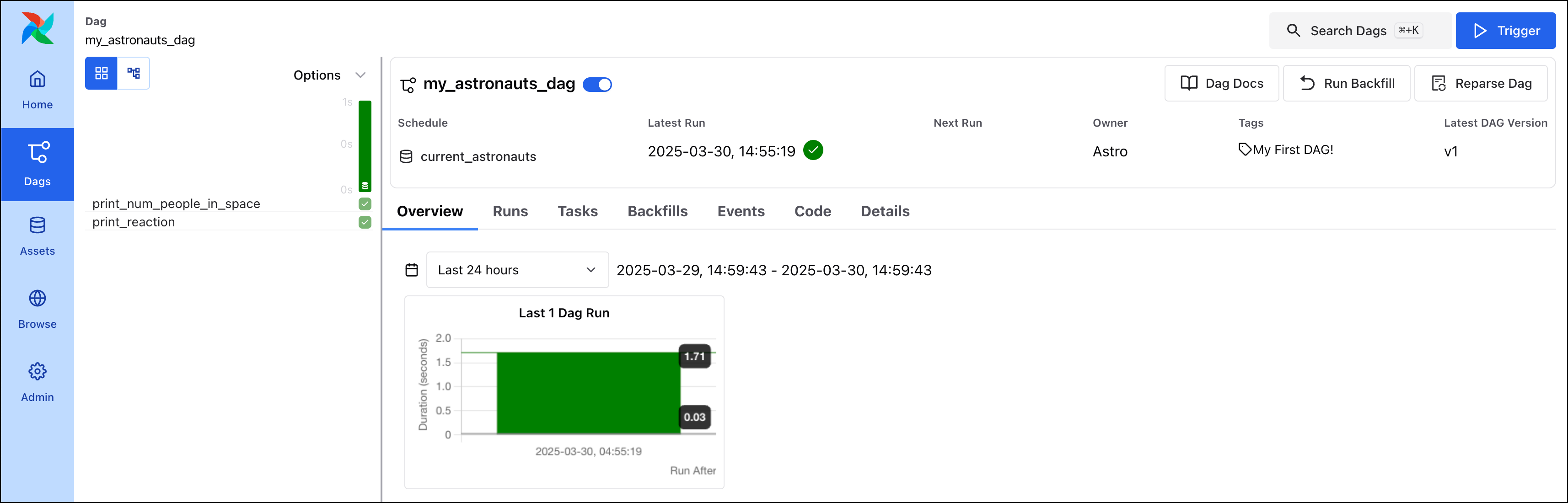Click the success checkmark next to print_reaction
This screenshot has width=1568, height=503.
click(x=365, y=223)
